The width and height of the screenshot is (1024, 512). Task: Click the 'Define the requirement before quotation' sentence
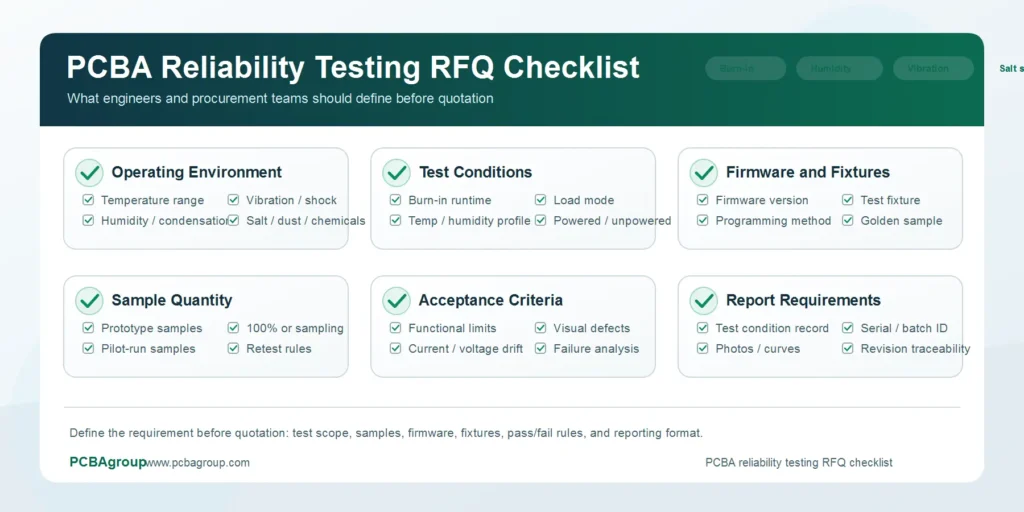386,433
